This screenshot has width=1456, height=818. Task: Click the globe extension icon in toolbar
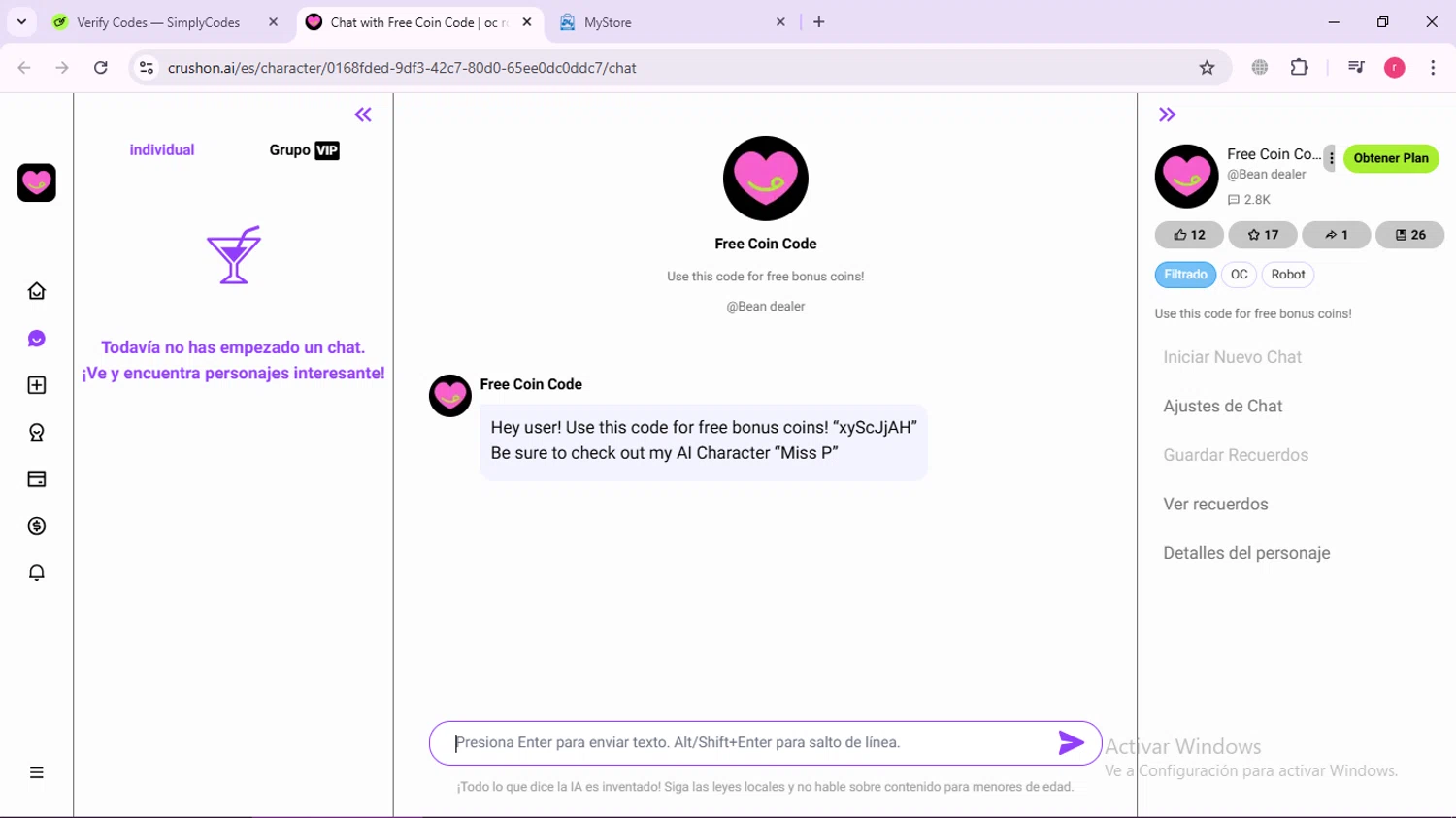[x=1260, y=68]
